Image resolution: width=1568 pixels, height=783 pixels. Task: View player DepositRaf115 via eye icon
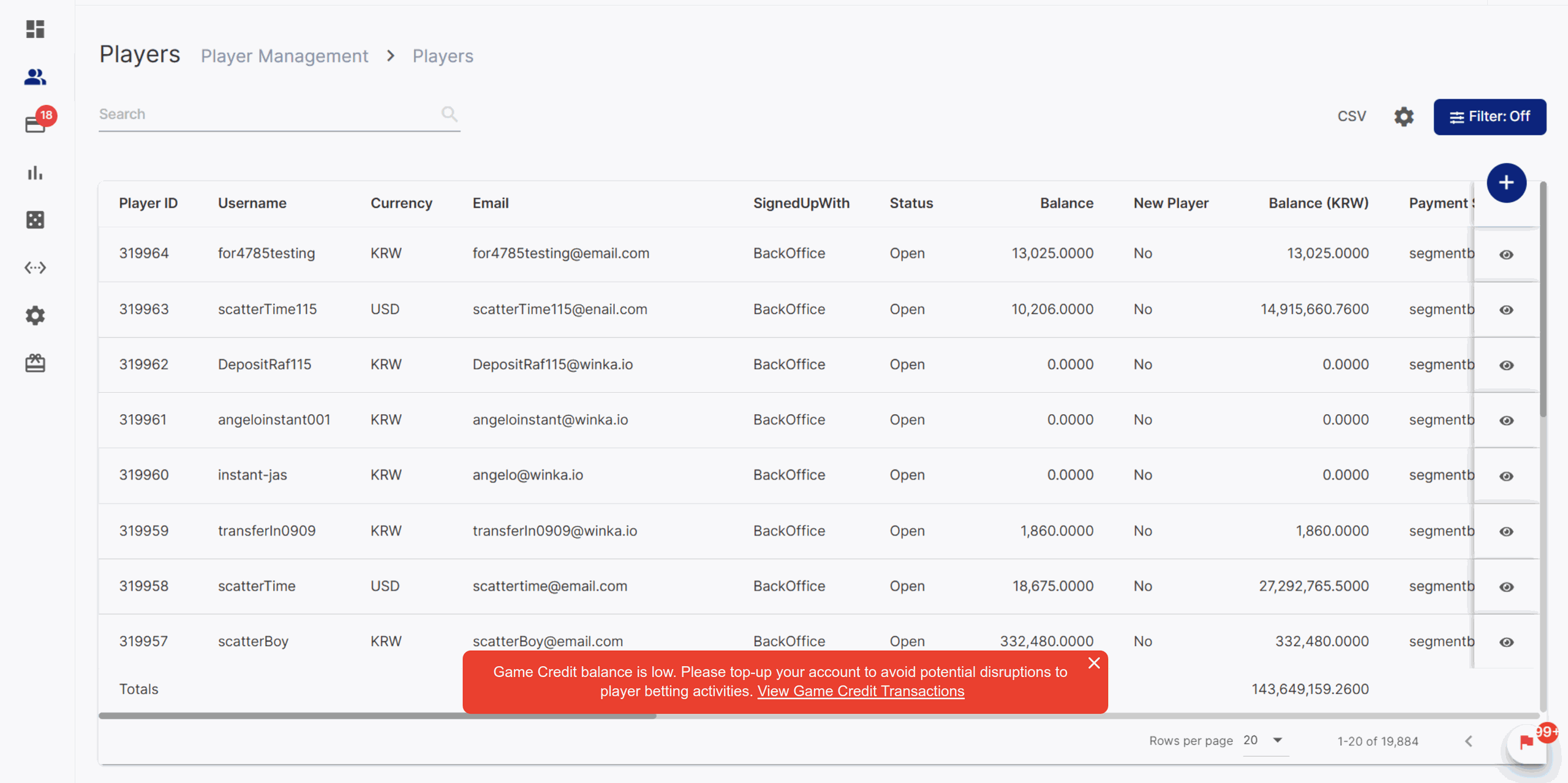tap(1507, 365)
